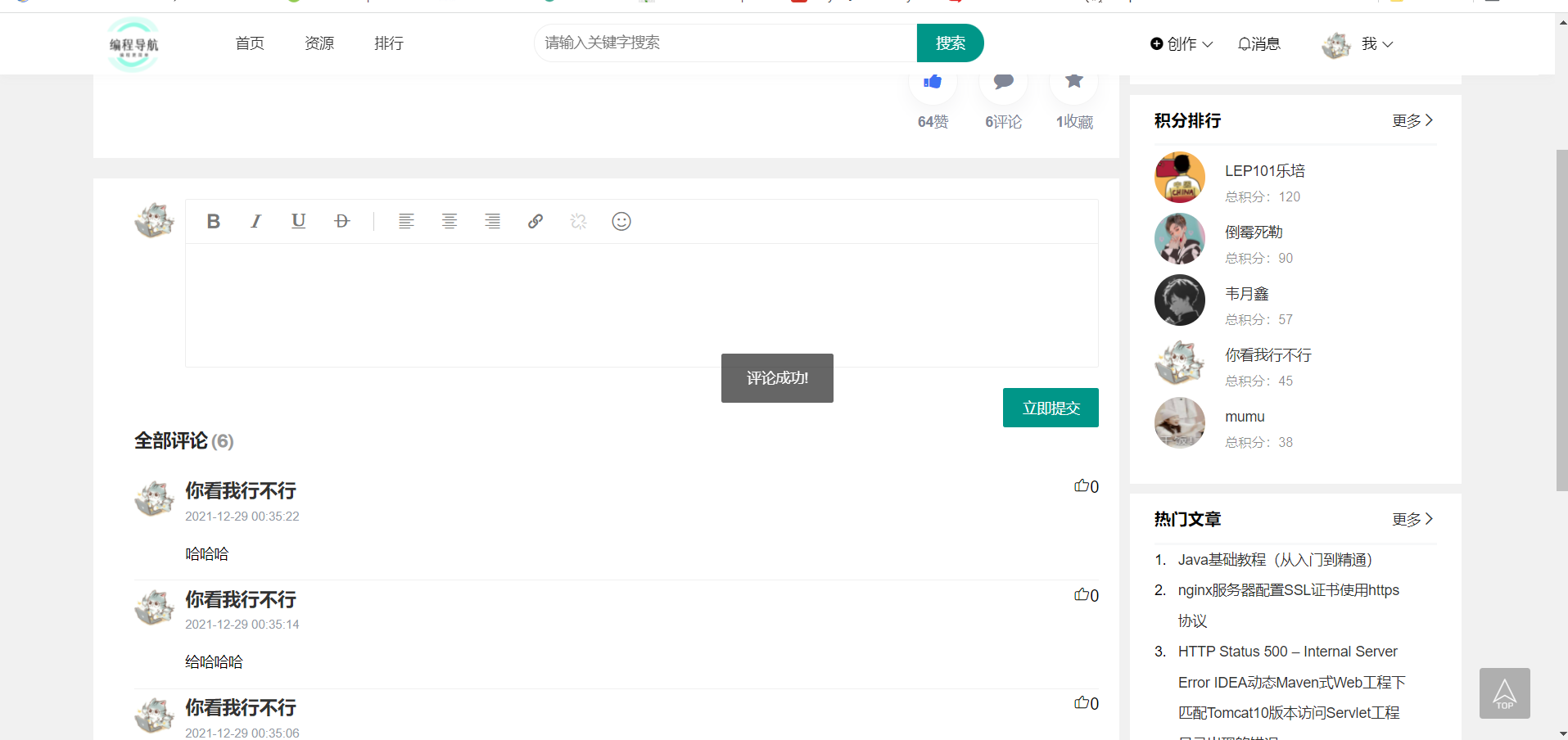Open LEP101乐培 avatar in ranking

pyautogui.click(x=1180, y=177)
